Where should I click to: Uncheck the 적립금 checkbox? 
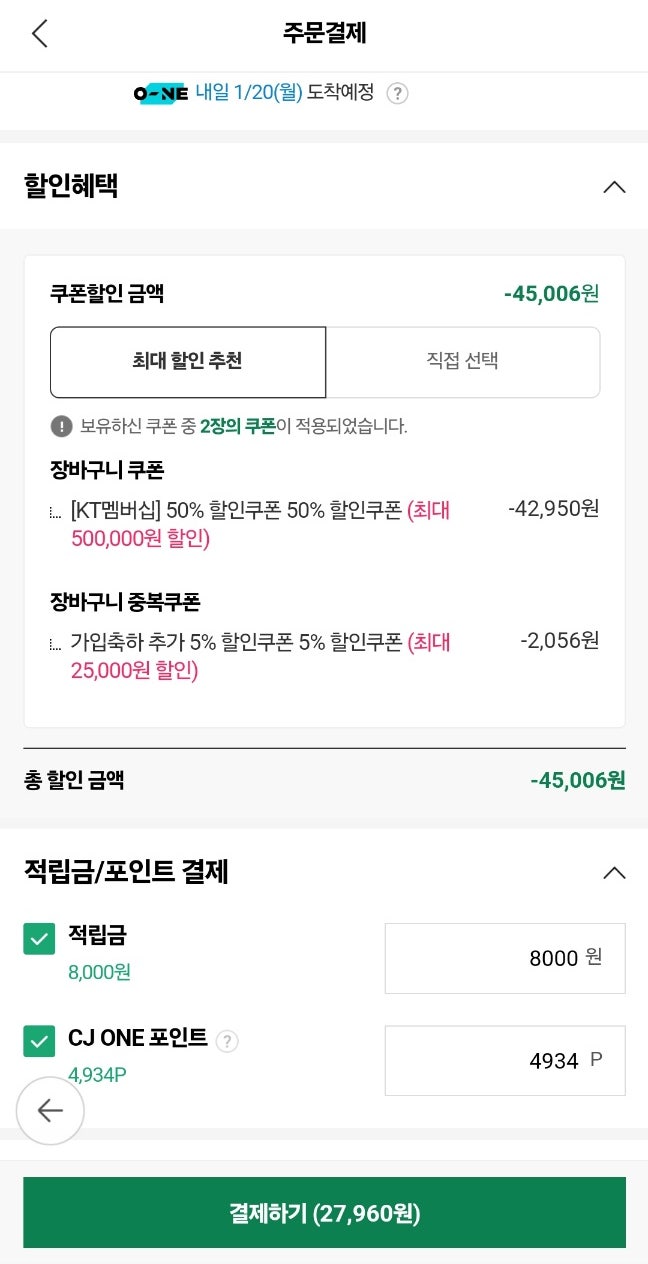tap(39, 939)
